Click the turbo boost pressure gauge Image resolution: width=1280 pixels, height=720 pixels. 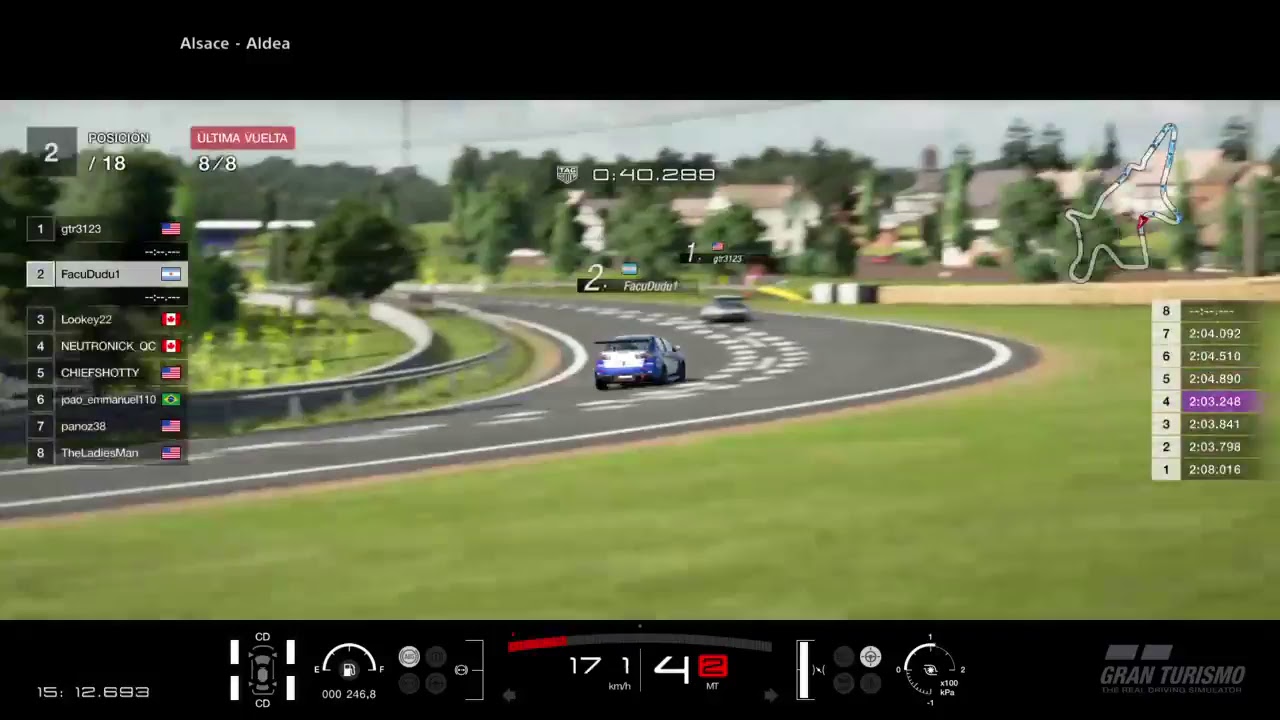pyautogui.click(x=930, y=669)
